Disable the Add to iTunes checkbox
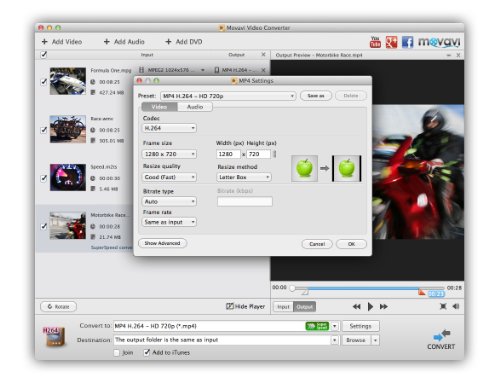The width and height of the screenshot is (500, 383). point(146,352)
